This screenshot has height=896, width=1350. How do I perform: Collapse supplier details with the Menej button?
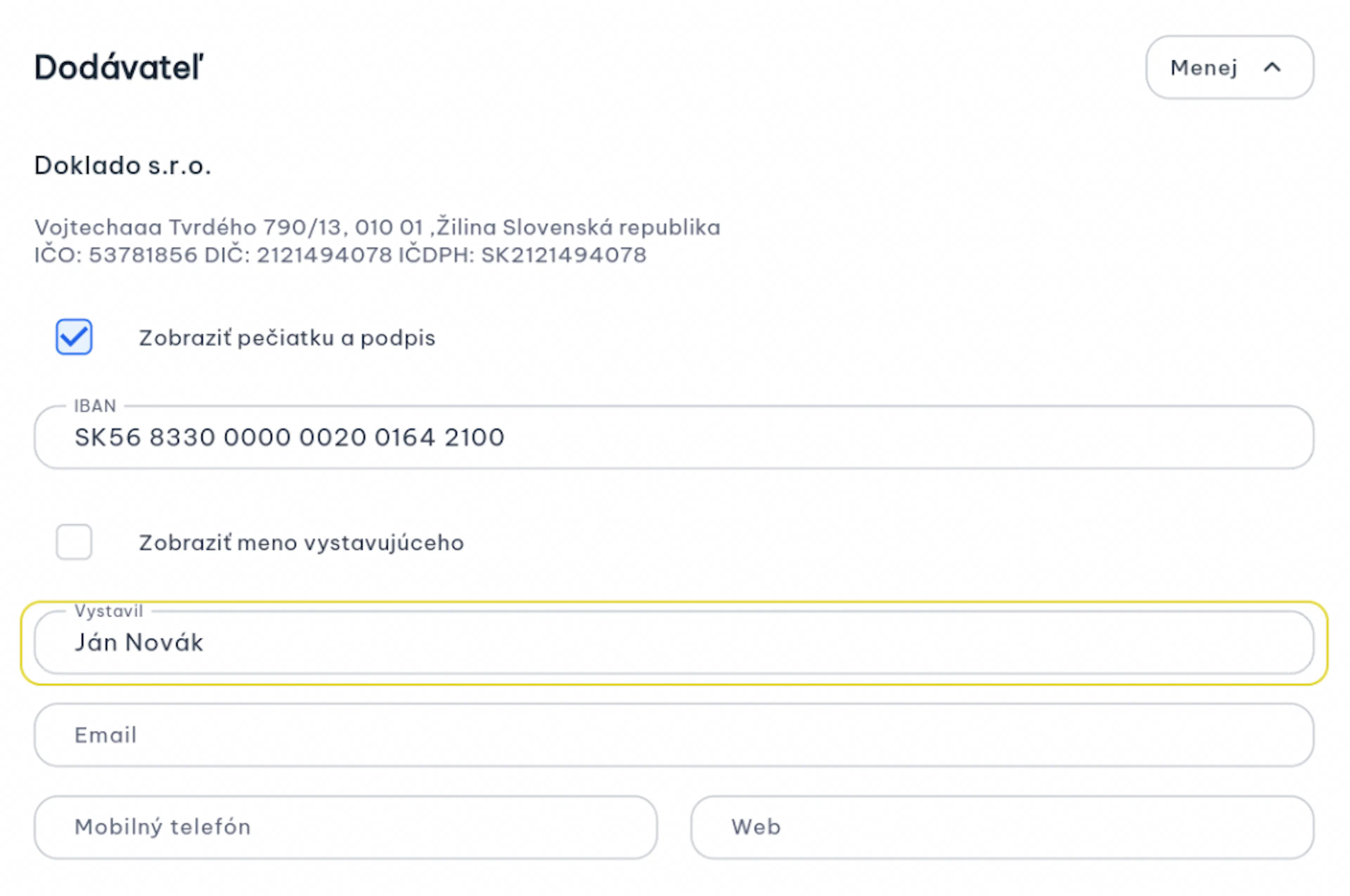pyautogui.click(x=1229, y=67)
